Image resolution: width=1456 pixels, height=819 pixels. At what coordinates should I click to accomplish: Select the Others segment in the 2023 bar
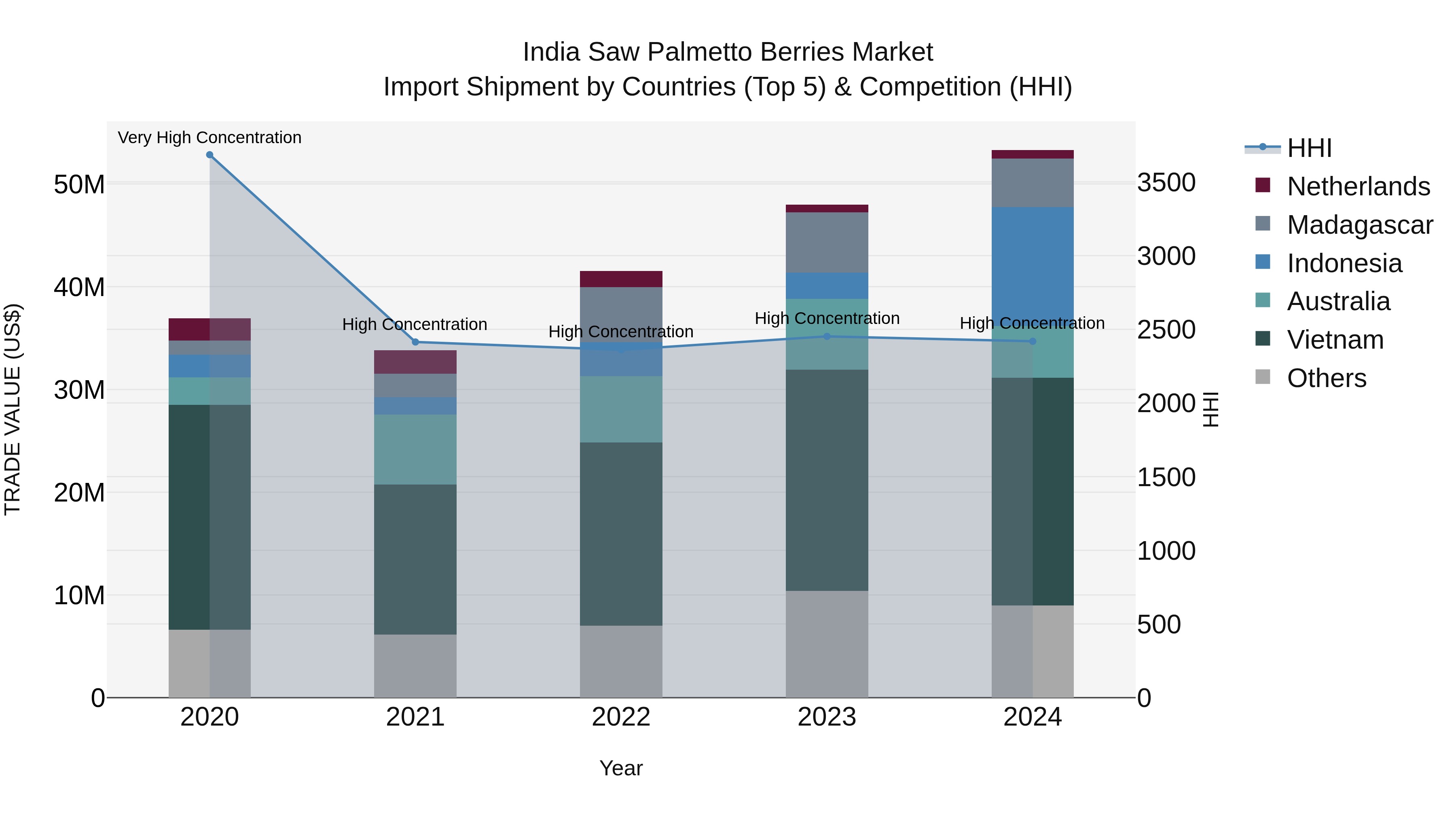[x=827, y=644]
